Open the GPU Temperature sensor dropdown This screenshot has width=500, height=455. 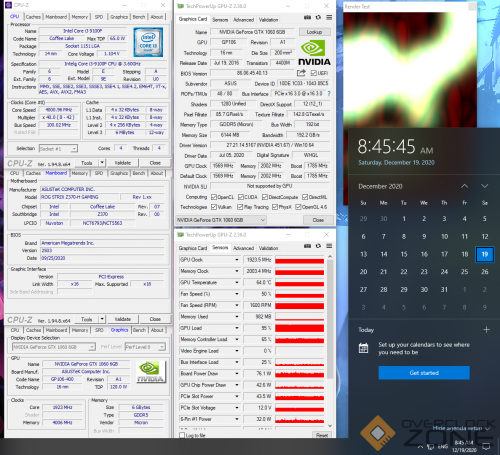(237, 282)
